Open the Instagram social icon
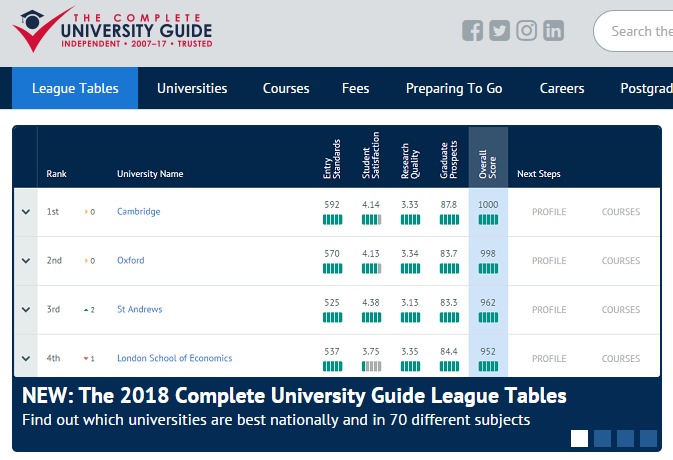The image size is (673, 460). coord(527,31)
